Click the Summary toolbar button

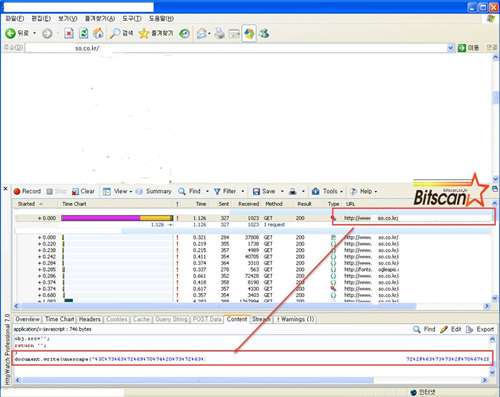click(x=154, y=191)
